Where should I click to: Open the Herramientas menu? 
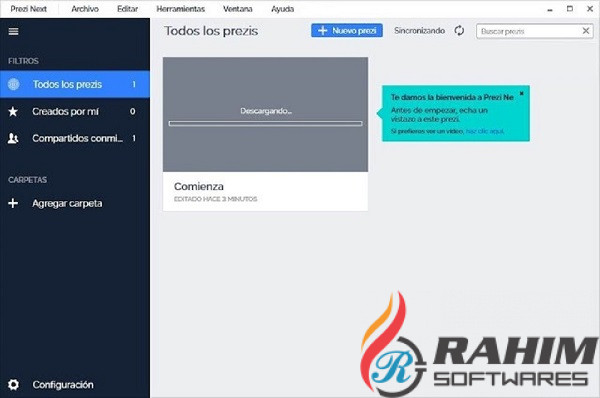[x=181, y=9]
